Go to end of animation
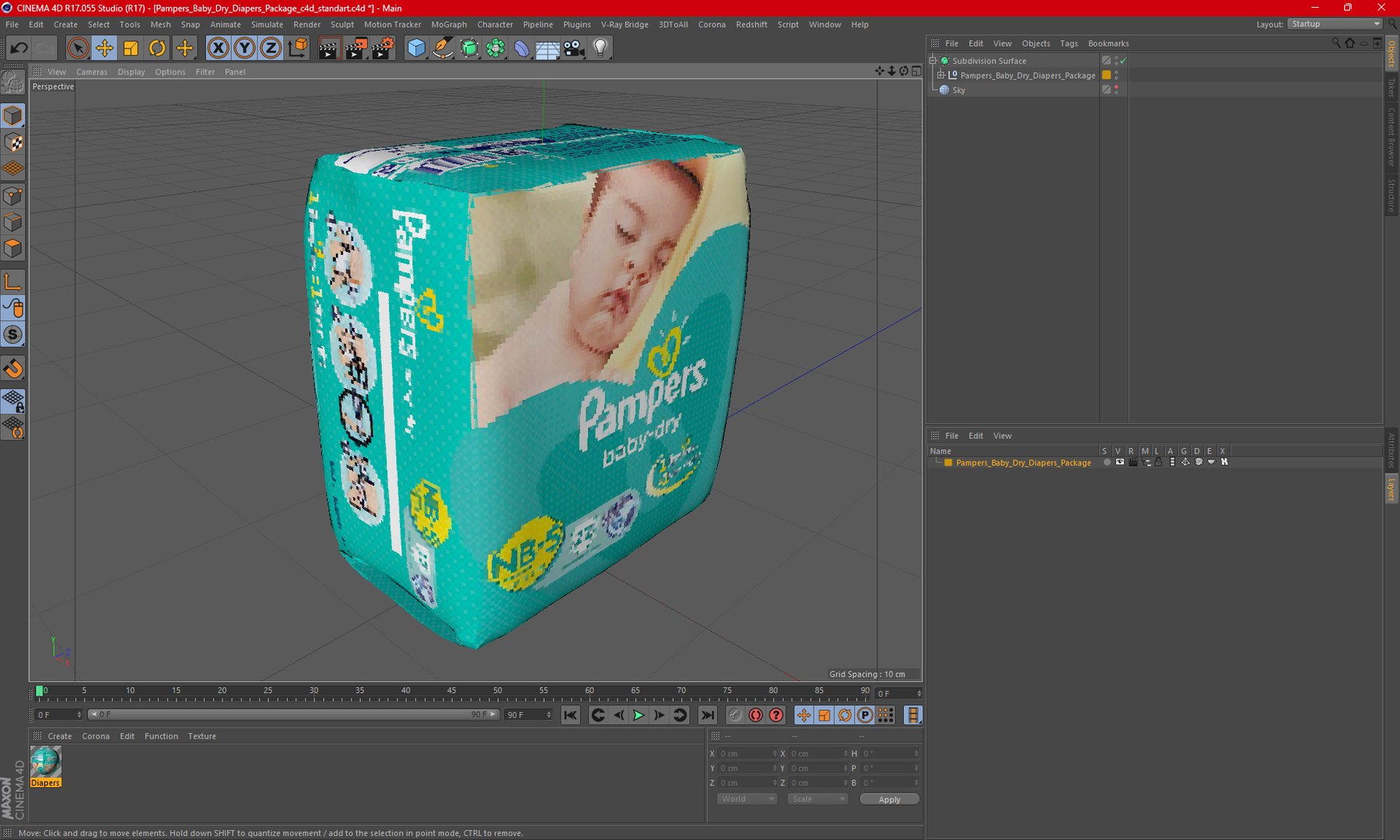Viewport: 1400px width, 840px height. [707, 715]
